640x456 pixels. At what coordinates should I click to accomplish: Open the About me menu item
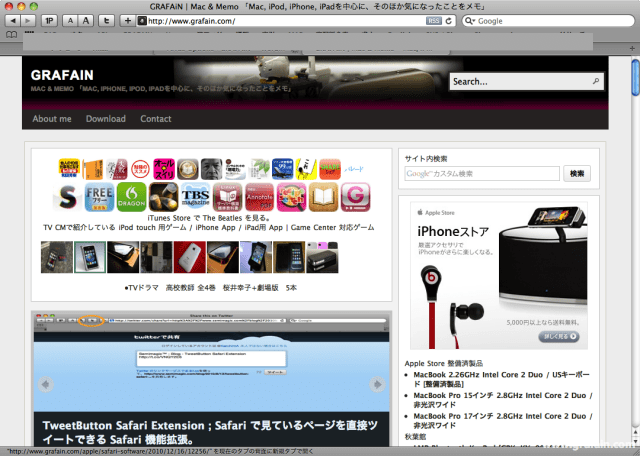pos(52,118)
